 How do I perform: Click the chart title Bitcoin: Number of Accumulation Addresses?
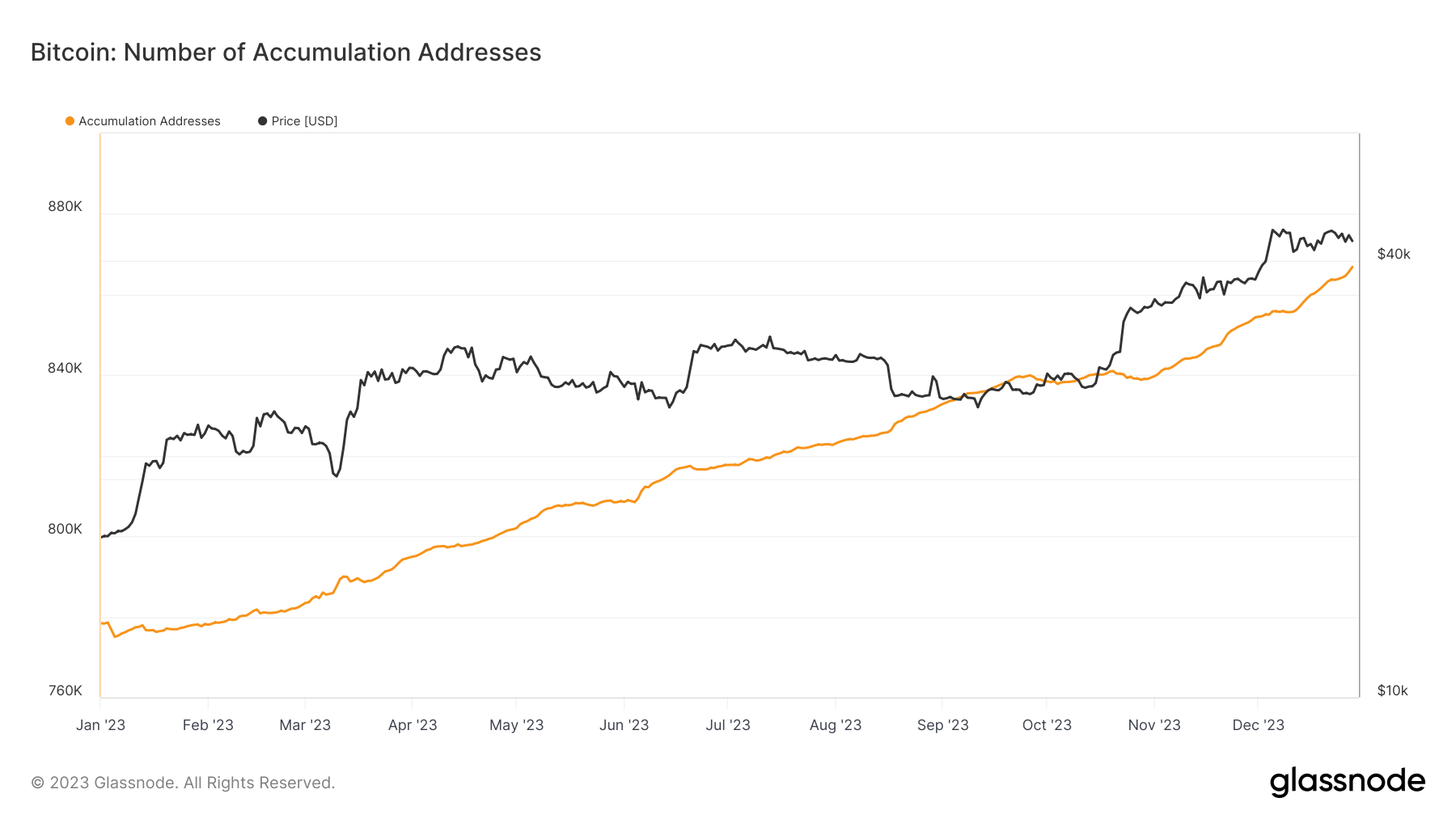coord(285,52)
